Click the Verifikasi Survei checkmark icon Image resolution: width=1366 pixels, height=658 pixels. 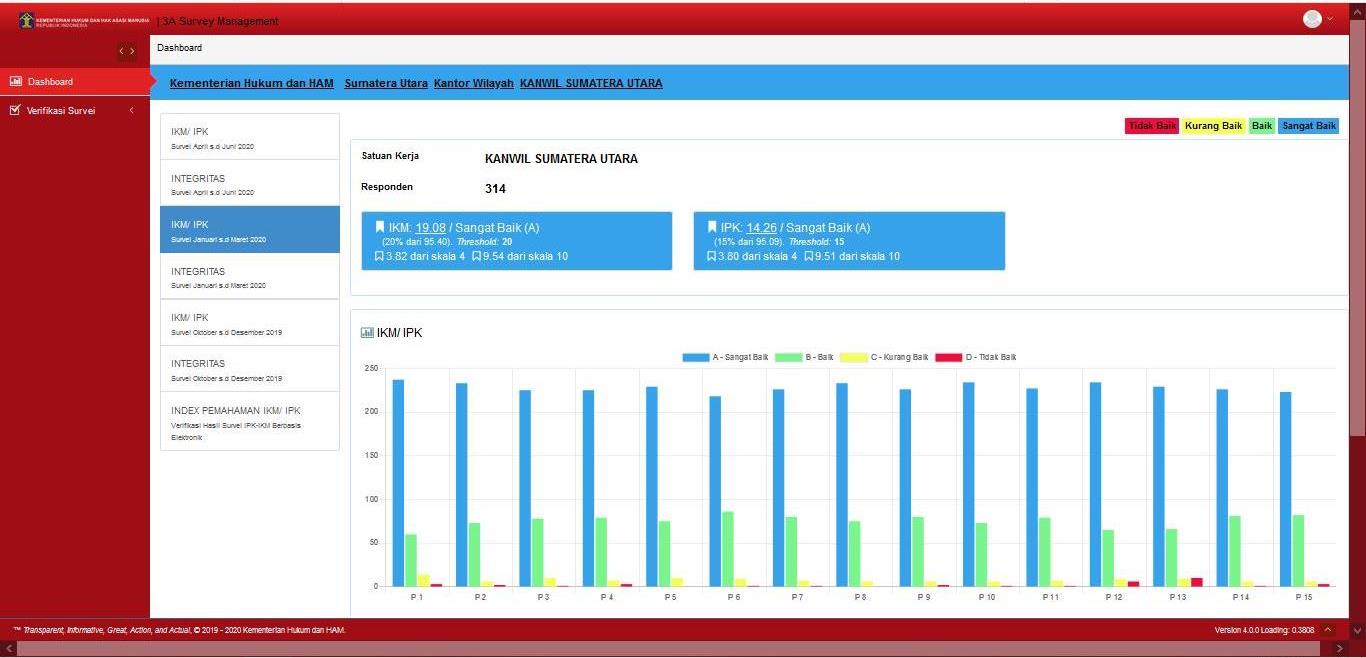click(15, 111)
